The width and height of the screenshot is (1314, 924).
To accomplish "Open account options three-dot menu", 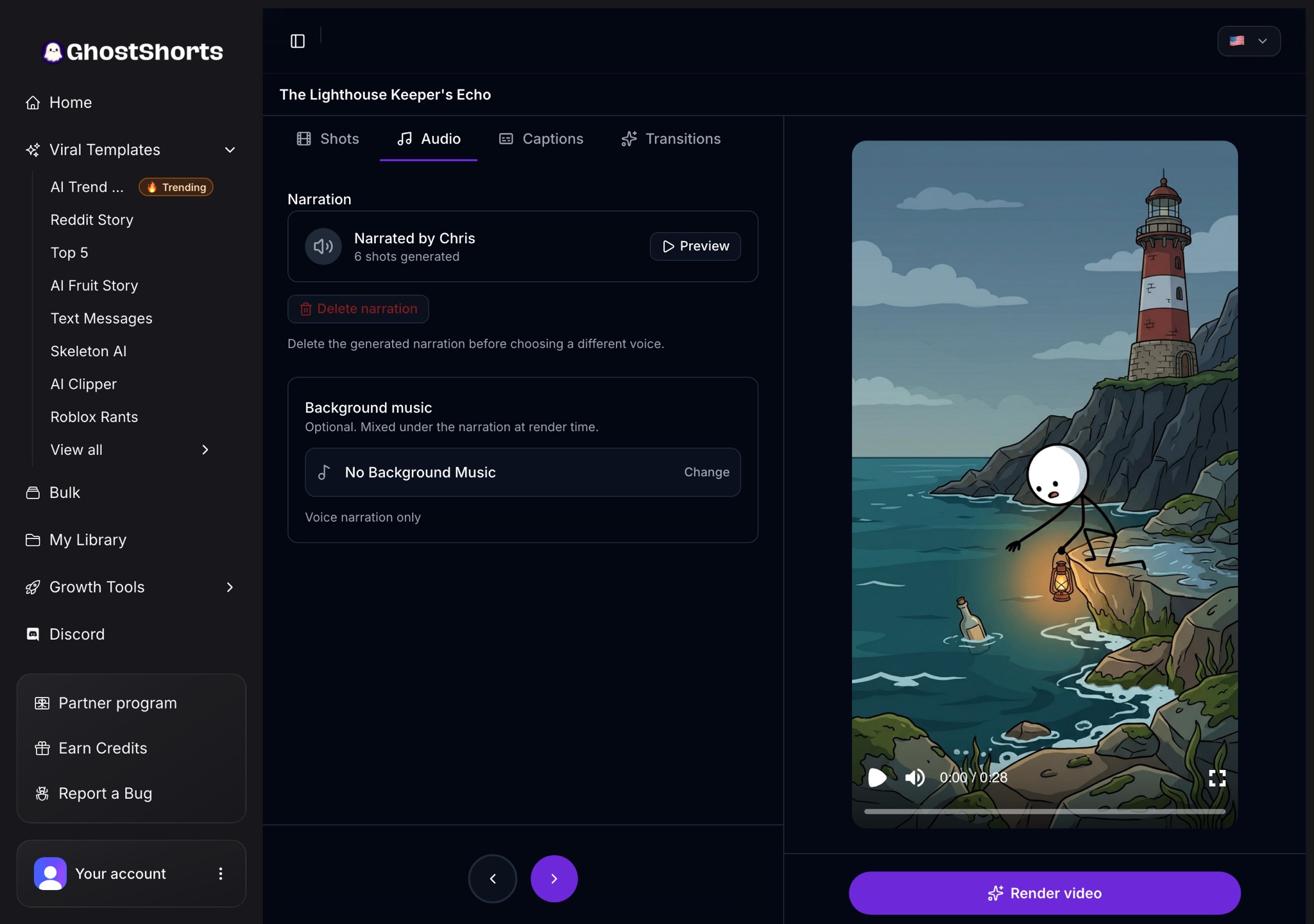I will point(221,873).
